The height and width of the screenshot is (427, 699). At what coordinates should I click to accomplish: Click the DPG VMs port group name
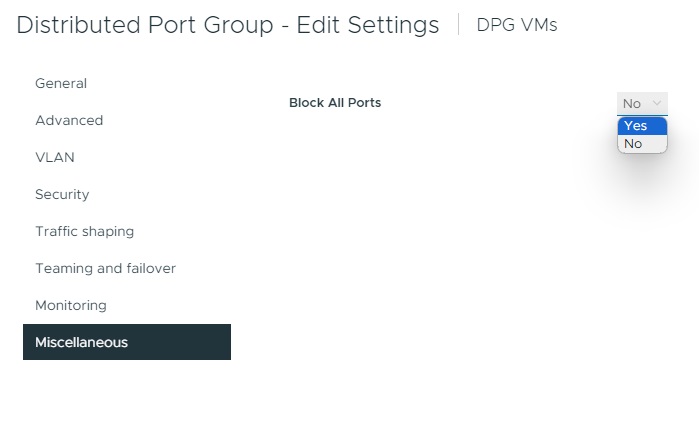point(517,25)
